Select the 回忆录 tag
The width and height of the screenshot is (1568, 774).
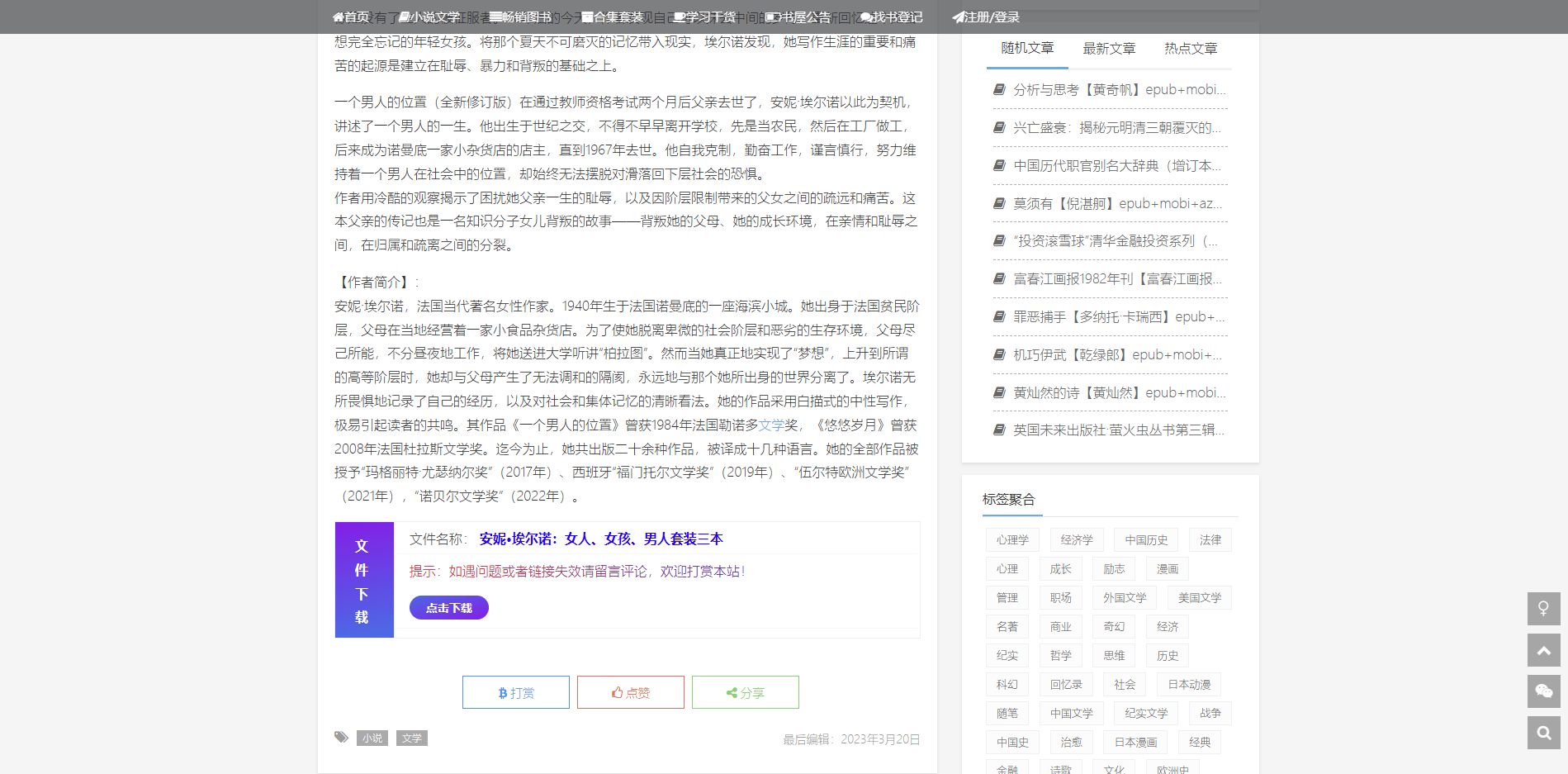(1066, 684)
